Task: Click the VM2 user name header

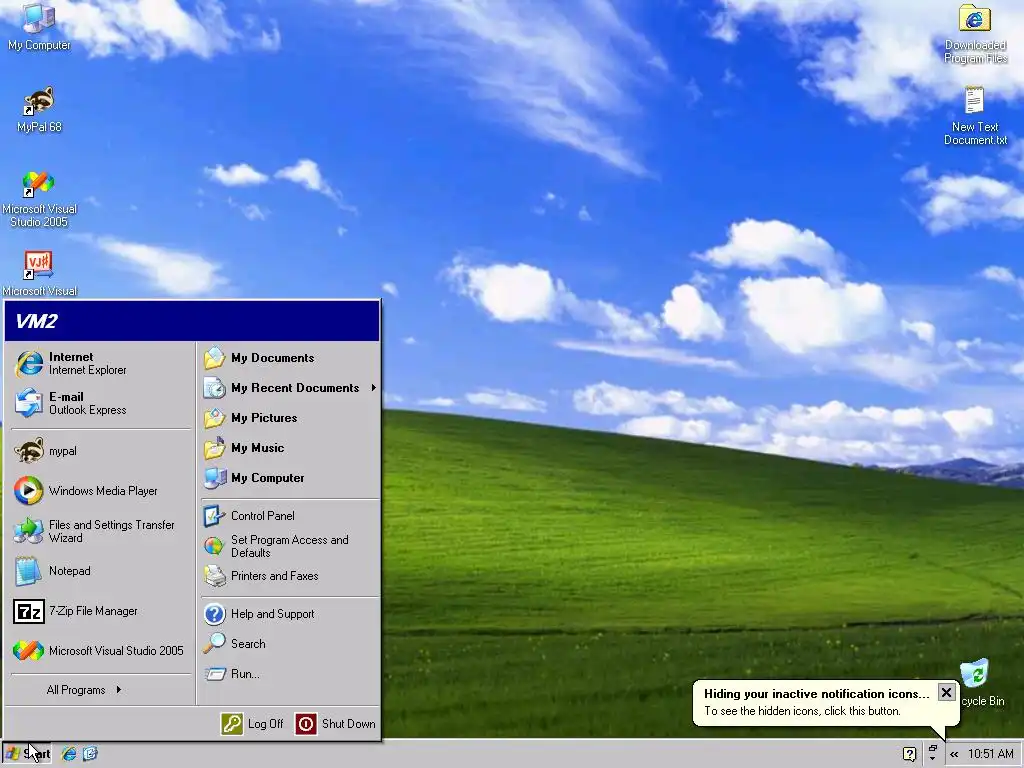Action: pos(192,321)
